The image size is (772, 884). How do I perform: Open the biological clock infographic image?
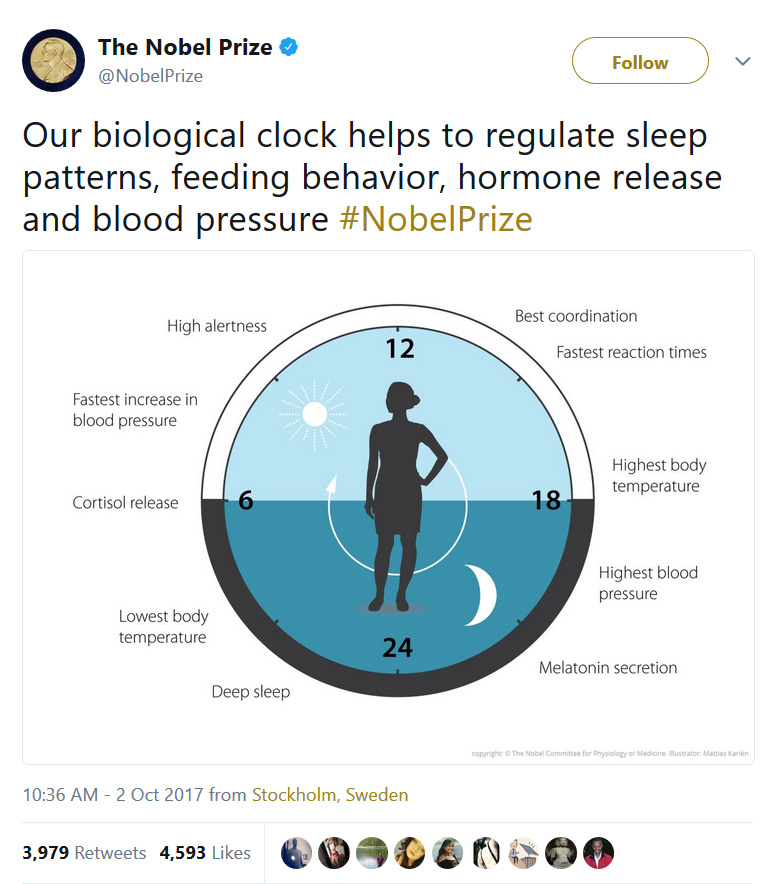pyautogui.click(x=388, y=507)
